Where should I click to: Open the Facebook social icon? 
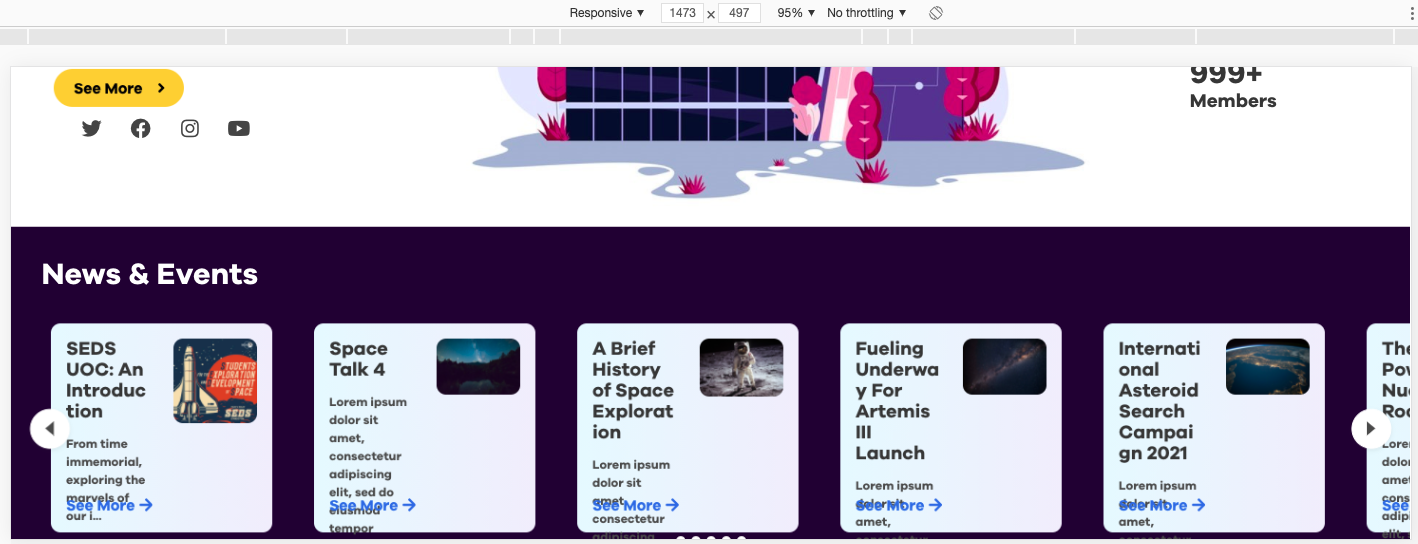pyautogui.click(x=140, y=128)
